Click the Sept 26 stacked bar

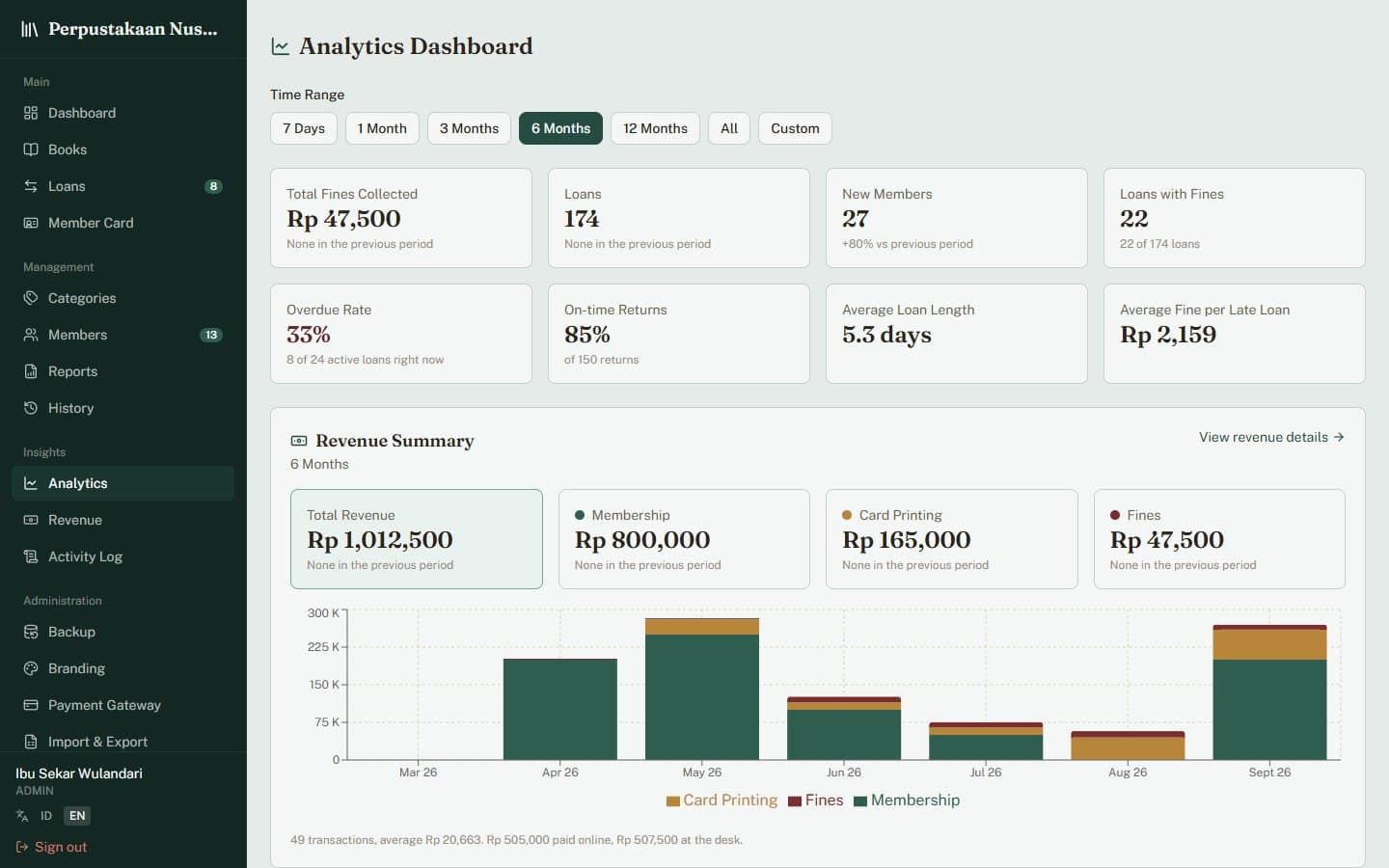coord(1269,692)
